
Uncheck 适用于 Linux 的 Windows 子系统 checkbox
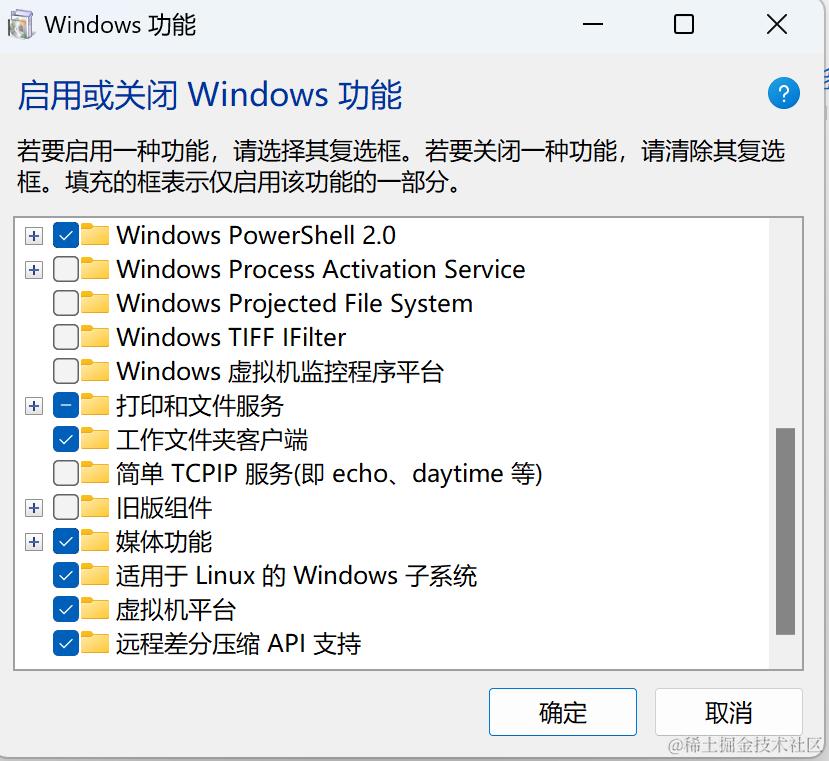click(x=66, y=576)
